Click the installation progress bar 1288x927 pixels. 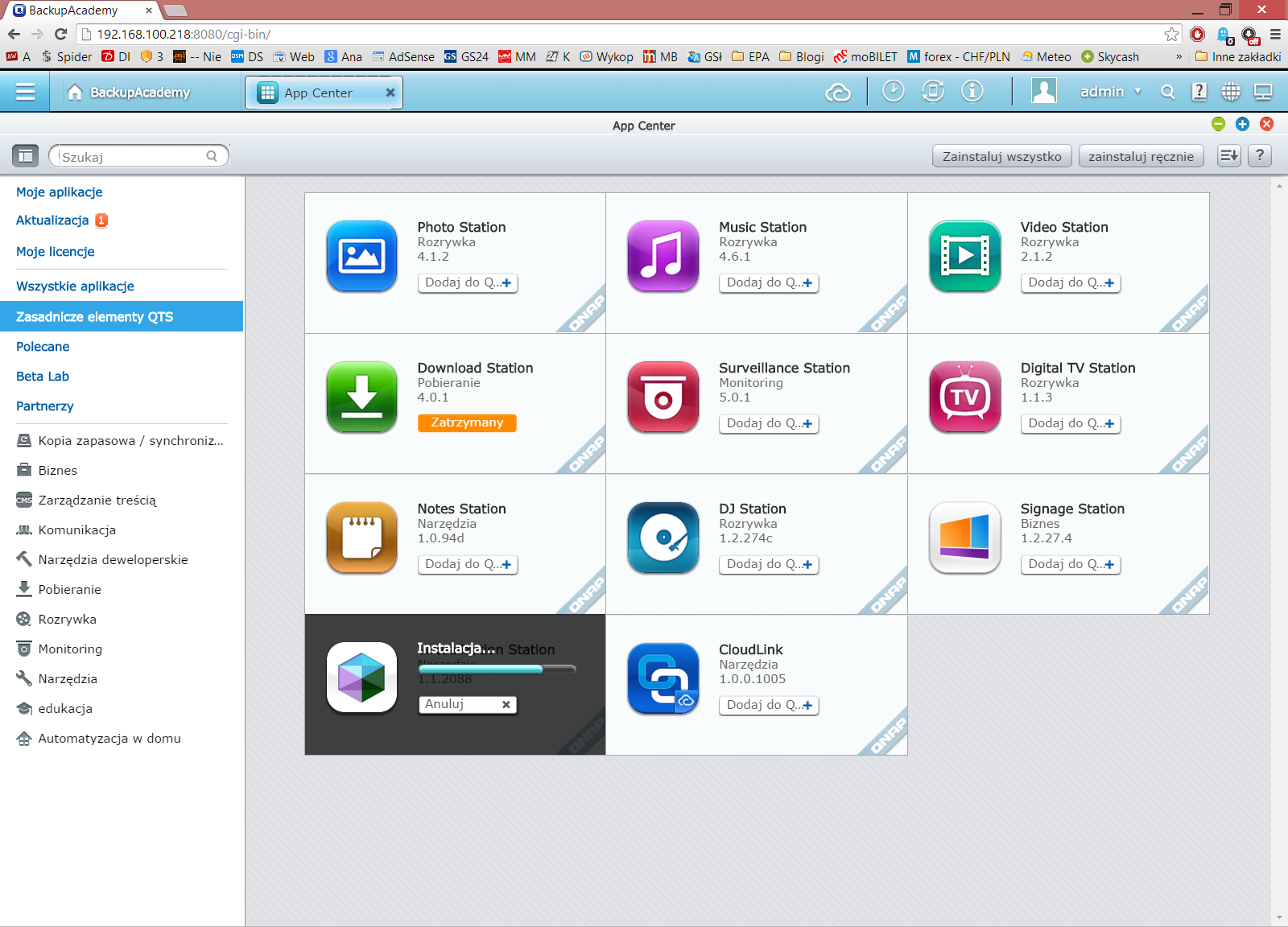click(497, 669)
